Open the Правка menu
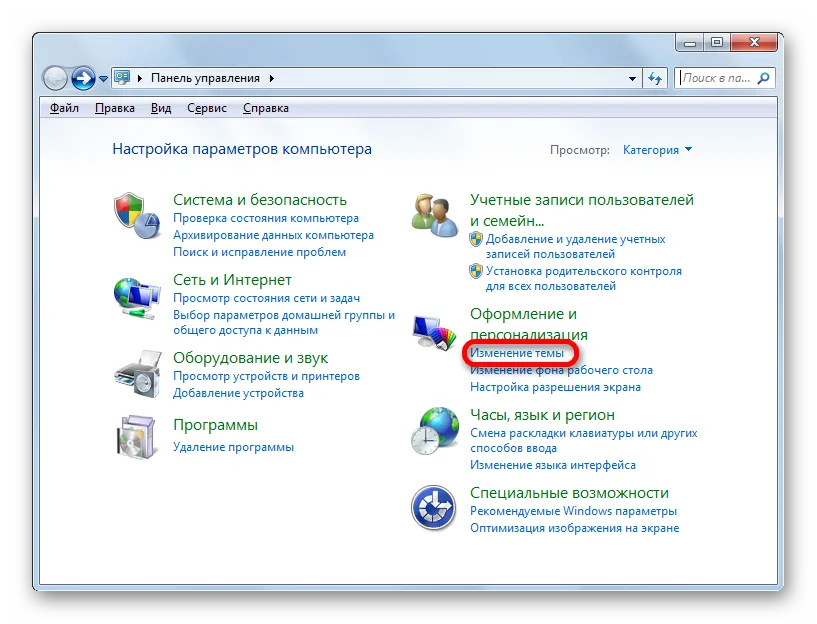The image size is (817, 624). [x=115, y=108]
